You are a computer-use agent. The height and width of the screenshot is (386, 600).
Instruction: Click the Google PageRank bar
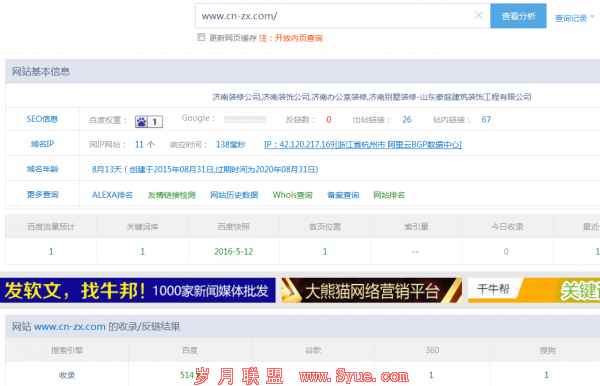coord(245,120)
